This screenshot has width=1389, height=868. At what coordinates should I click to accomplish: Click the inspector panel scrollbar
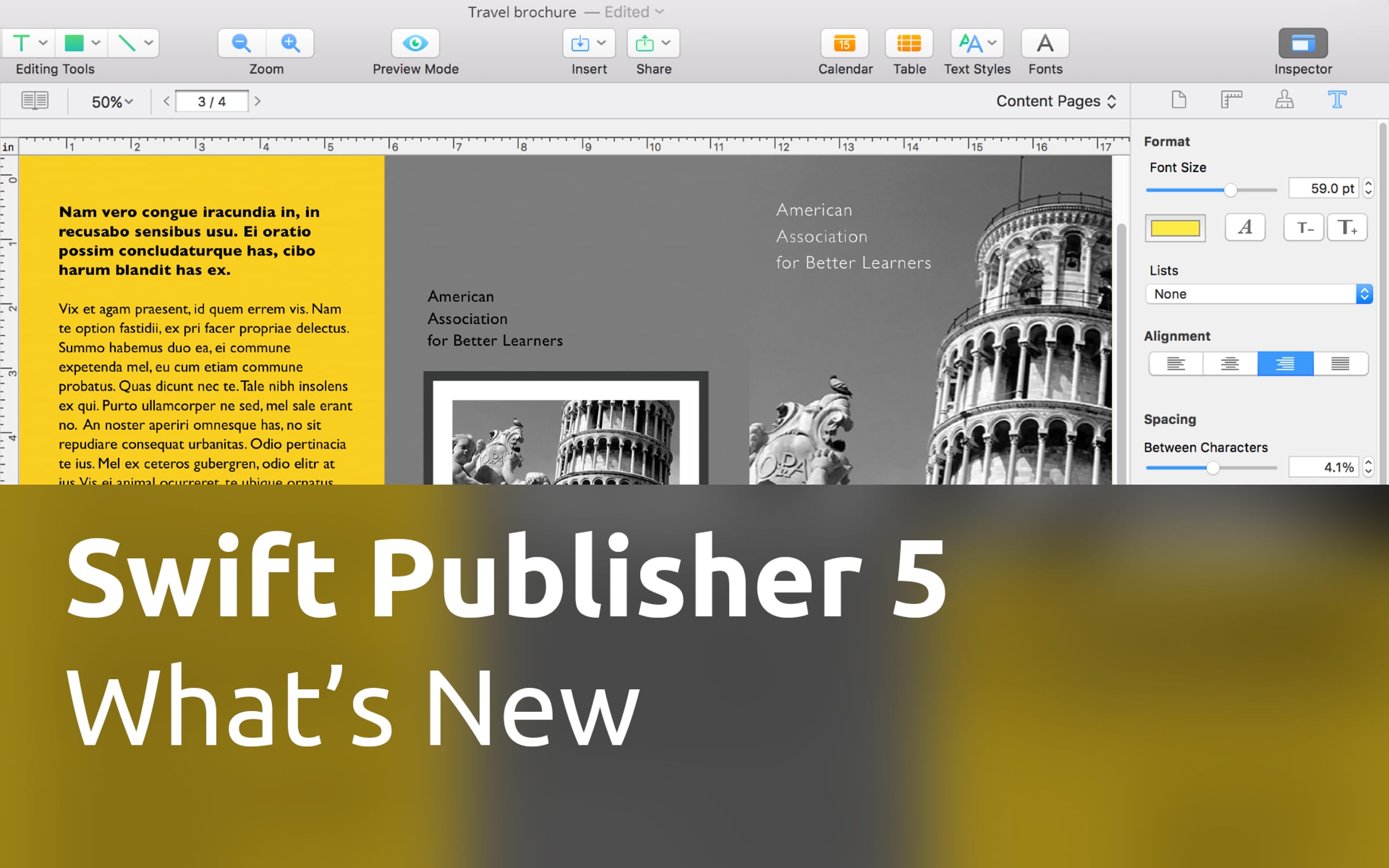pyautogui.click(x=1383, y=302)
